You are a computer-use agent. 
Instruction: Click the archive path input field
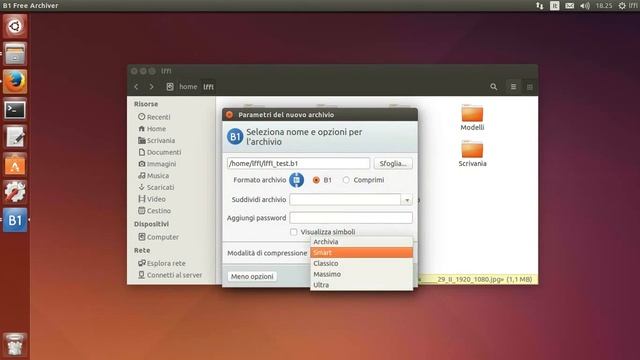(298, 163)
